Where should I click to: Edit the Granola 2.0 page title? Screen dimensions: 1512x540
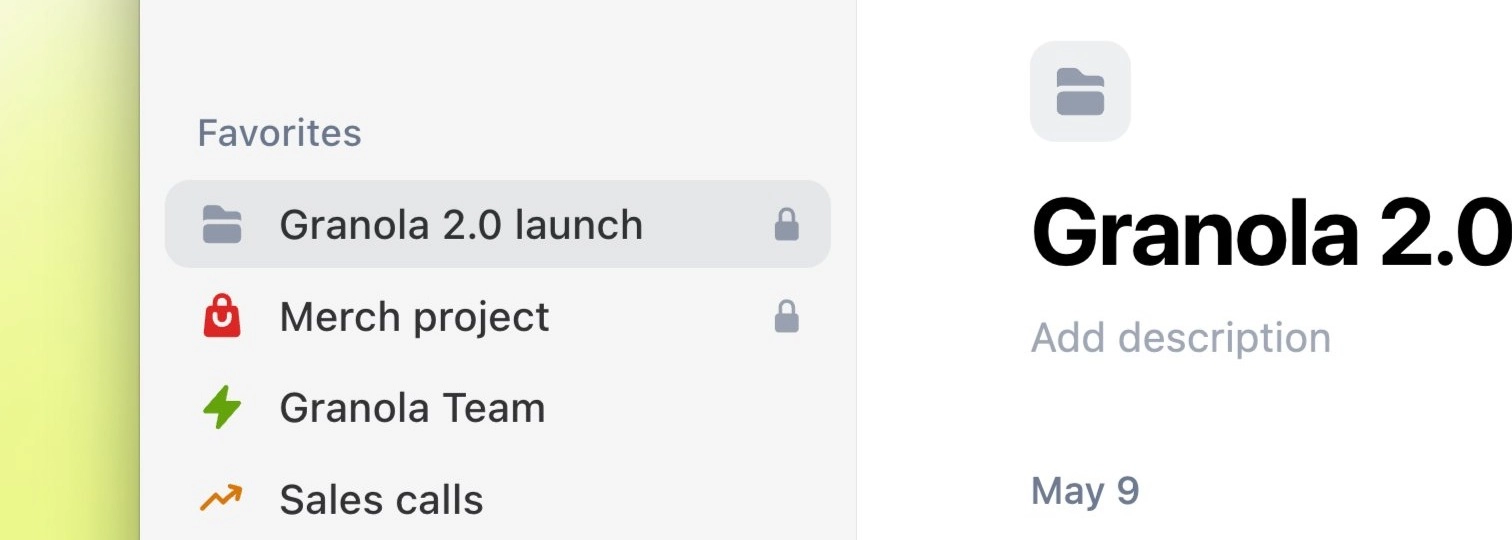click(x=1271, y=232)
